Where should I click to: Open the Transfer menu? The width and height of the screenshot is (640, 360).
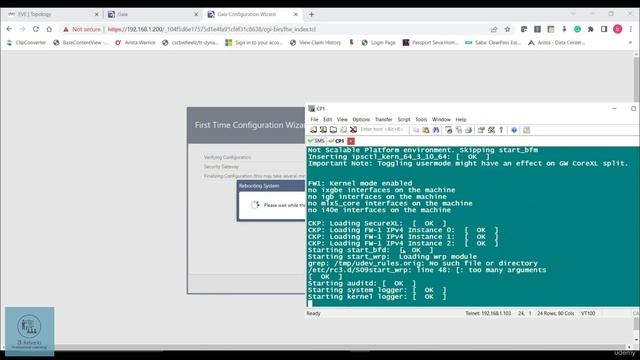(384, 119)
